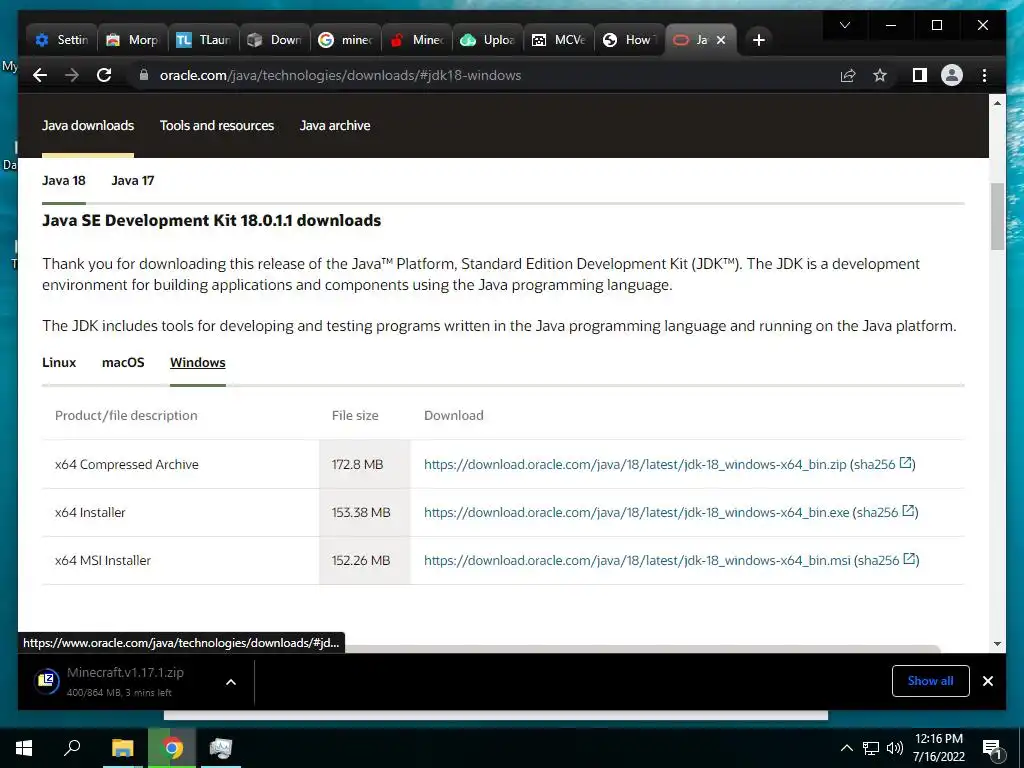Click the 153.38 MB file size
The image size is (1024, 768).
click(360, 513)
